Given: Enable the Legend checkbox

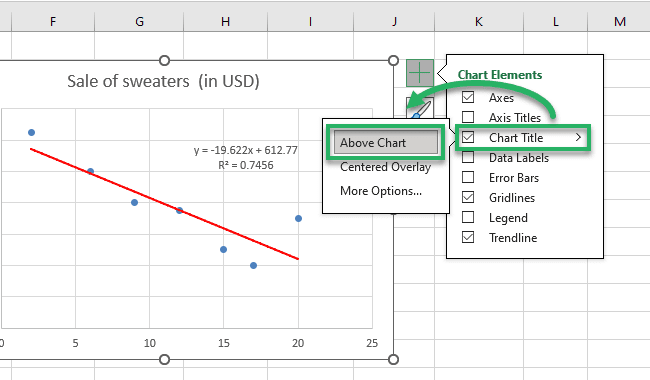Looking at the screenshot, I should [x=468, y=217].
